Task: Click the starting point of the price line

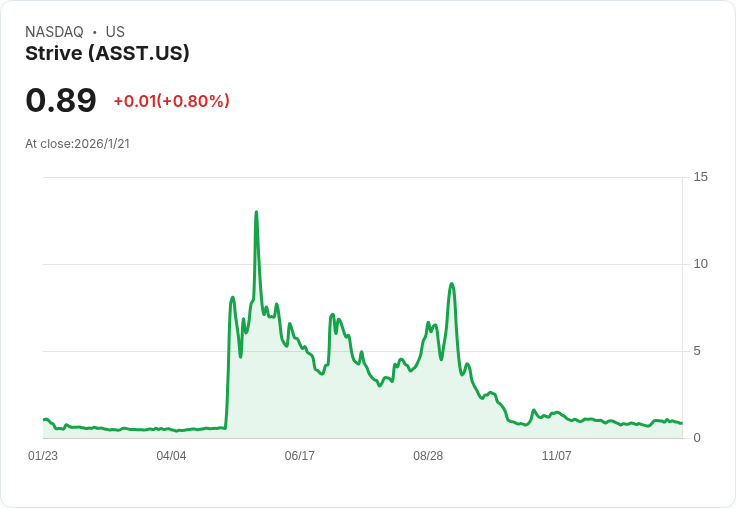Action: [x=44, y=420]
